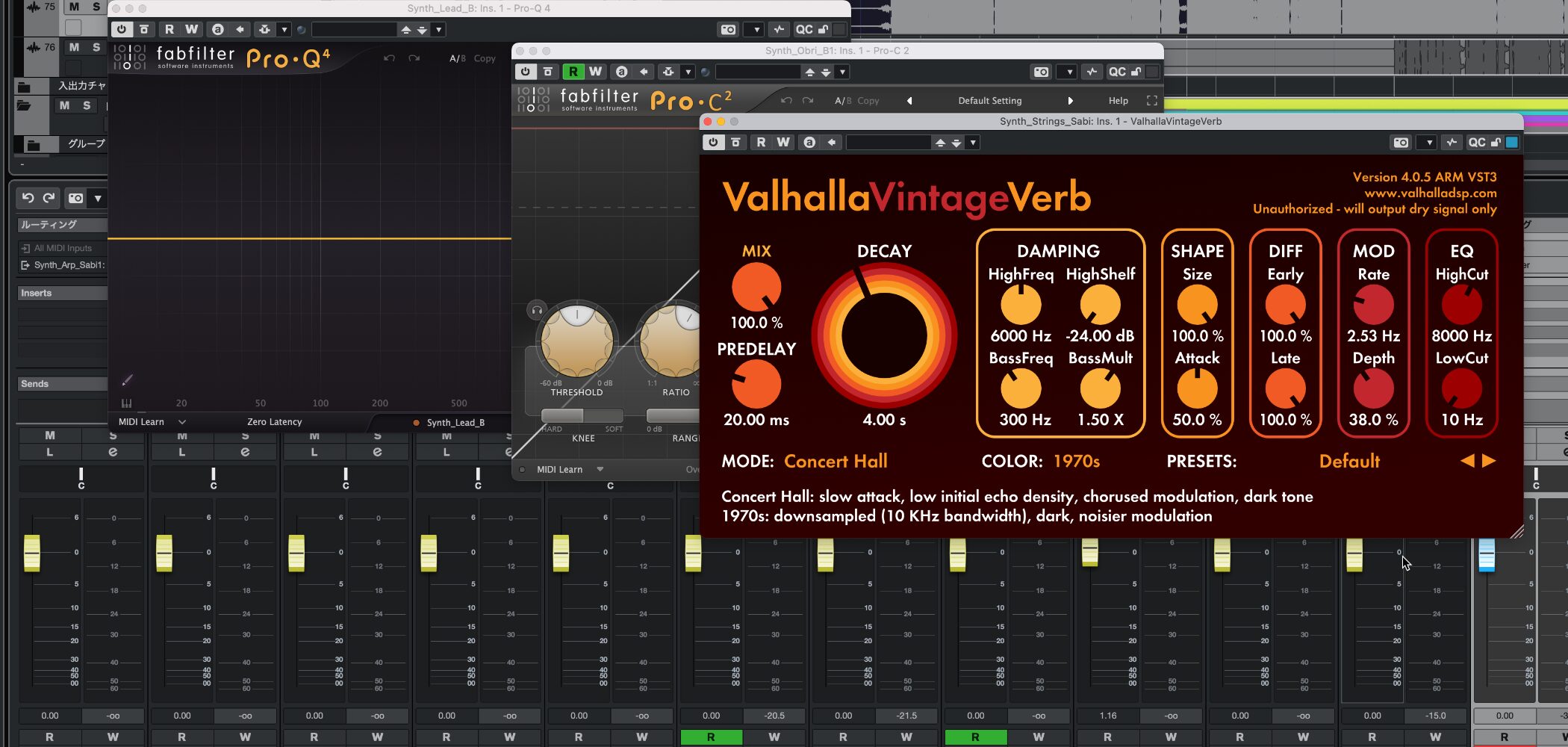Image resolution: width=1568 pixels, height=747 pixels.
Task: Select previous preset with left arrow
Action: [1467, 461]
